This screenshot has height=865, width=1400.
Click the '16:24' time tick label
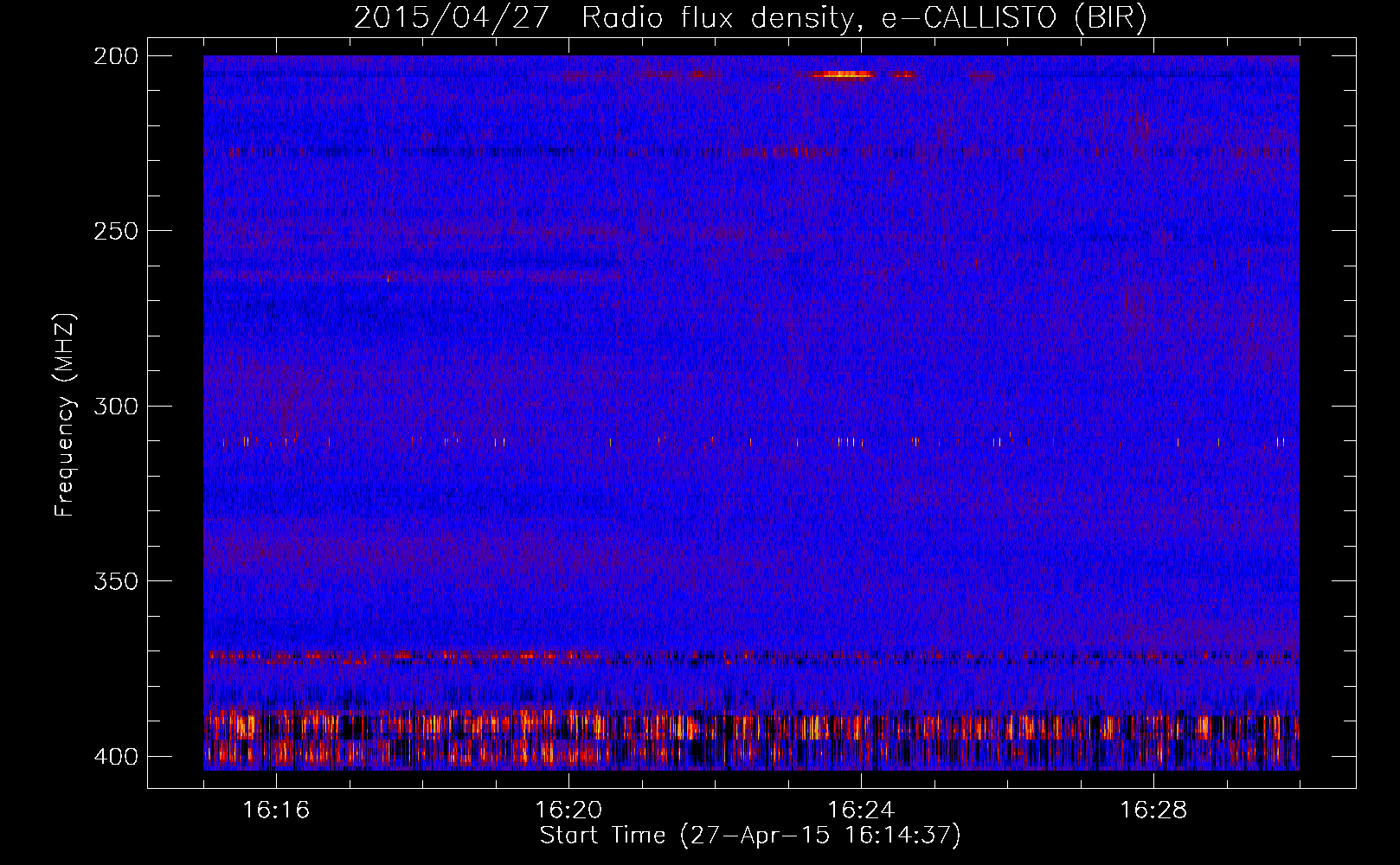tap(861, 811)
